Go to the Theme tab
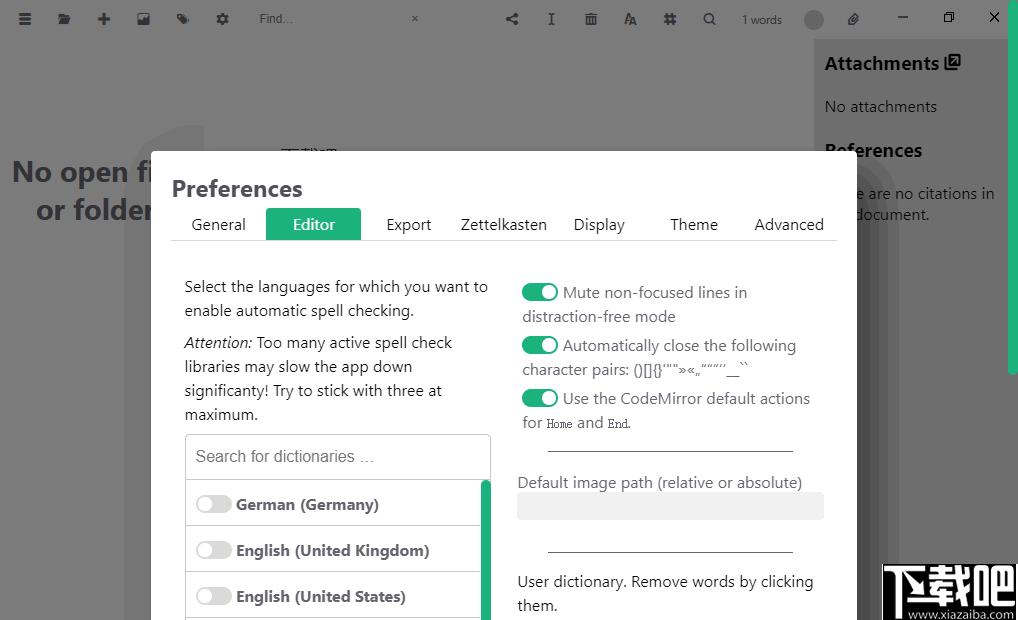Image resolution: width=1018 pixels, height=620 pixels. point(694,225)
